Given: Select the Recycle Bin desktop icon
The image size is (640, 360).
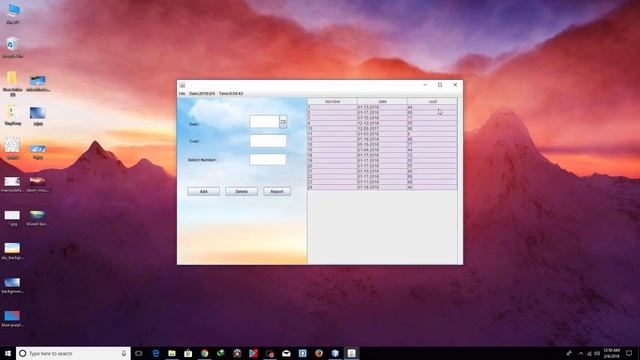Looking at the screenshot, I should coord(13,47).
